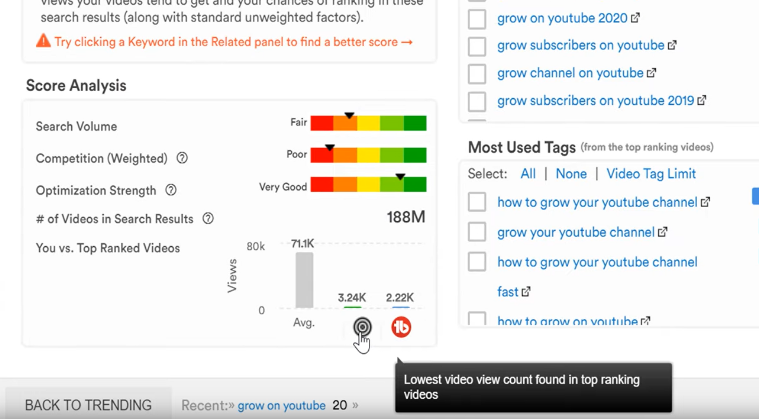Image resolution: width=759 pixels, height=419 pixels.
Task: Click the Video Tag Limit selection option
Action: [651, 174]
